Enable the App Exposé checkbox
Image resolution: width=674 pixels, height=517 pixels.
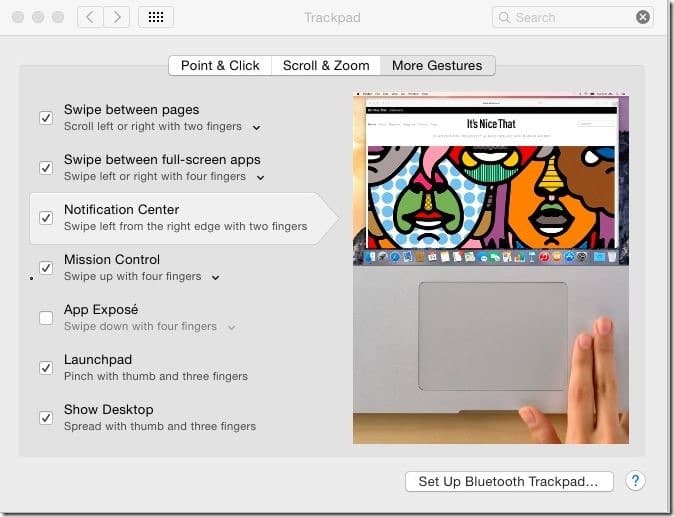tap(46, 318)
